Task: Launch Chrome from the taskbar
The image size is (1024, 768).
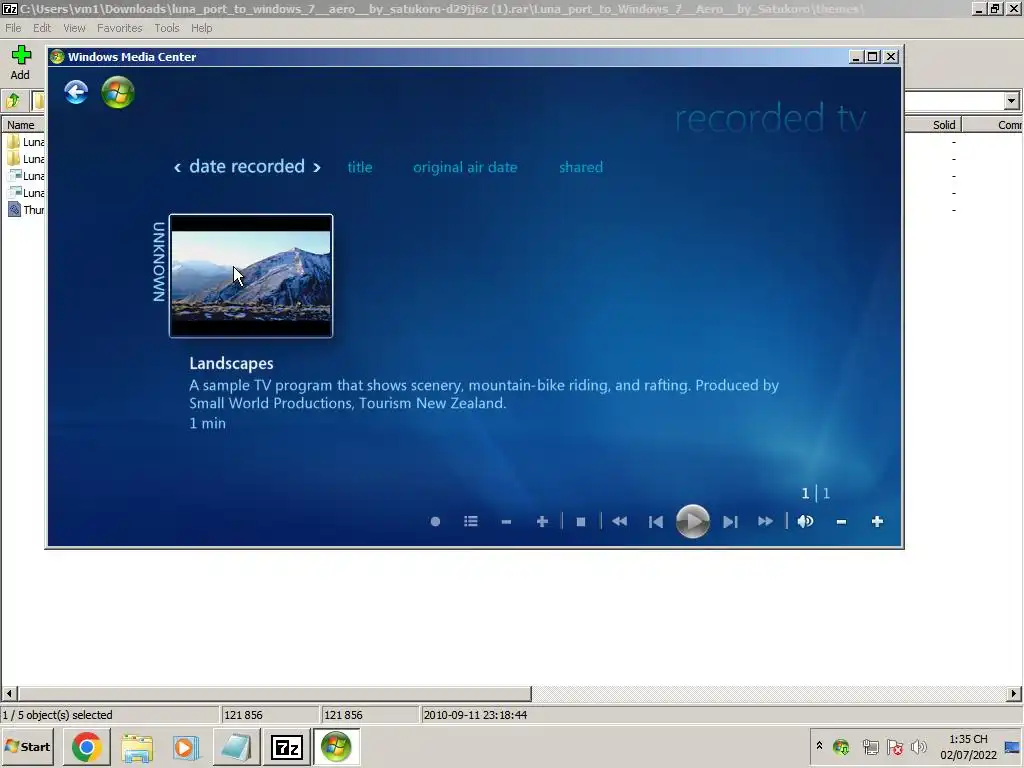Action: click(x=87, y=747)
